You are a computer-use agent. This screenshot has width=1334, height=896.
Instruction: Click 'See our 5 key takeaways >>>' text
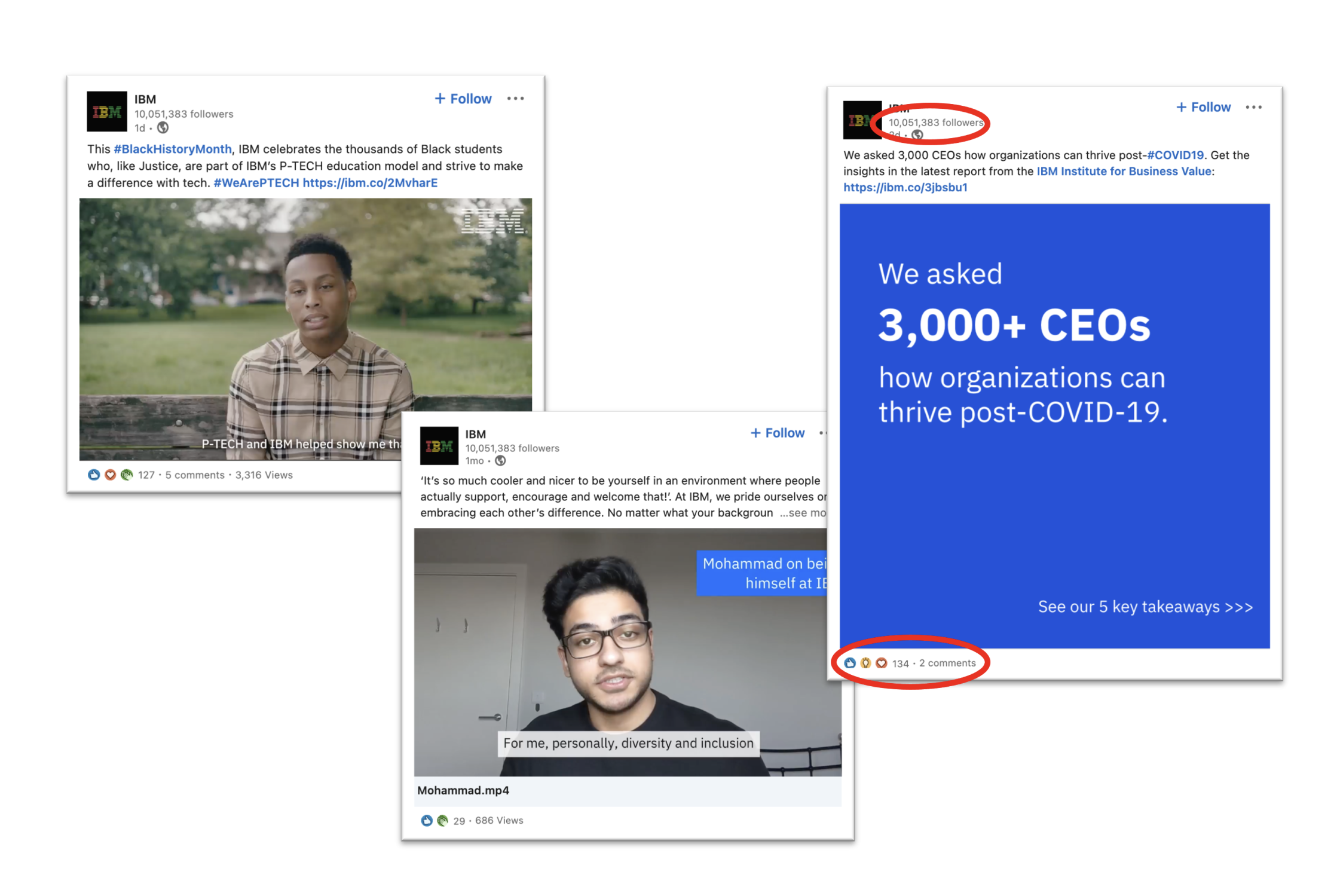[x=1146, y=607]
